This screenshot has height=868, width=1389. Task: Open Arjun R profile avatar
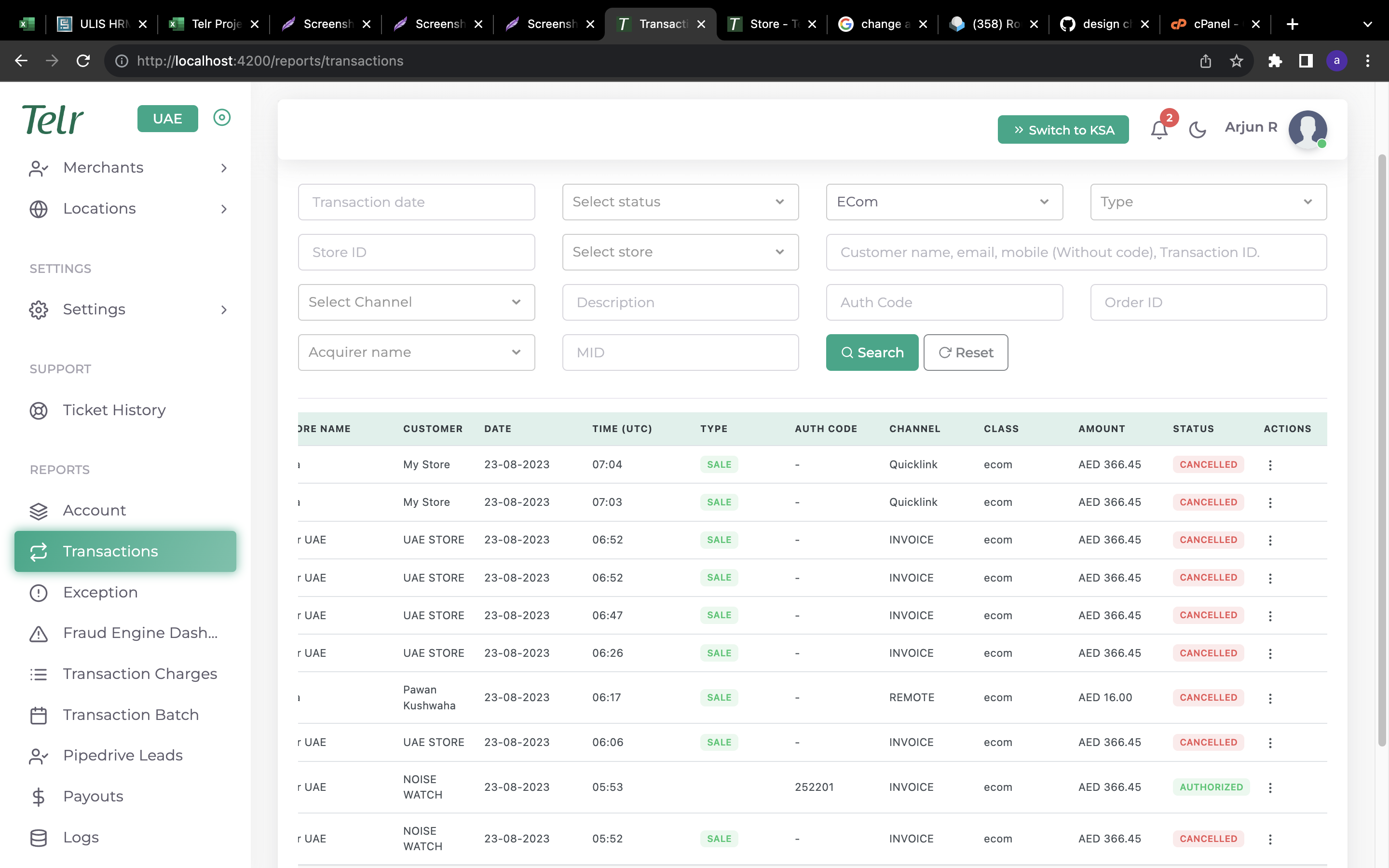click(x=1307, y=129)
